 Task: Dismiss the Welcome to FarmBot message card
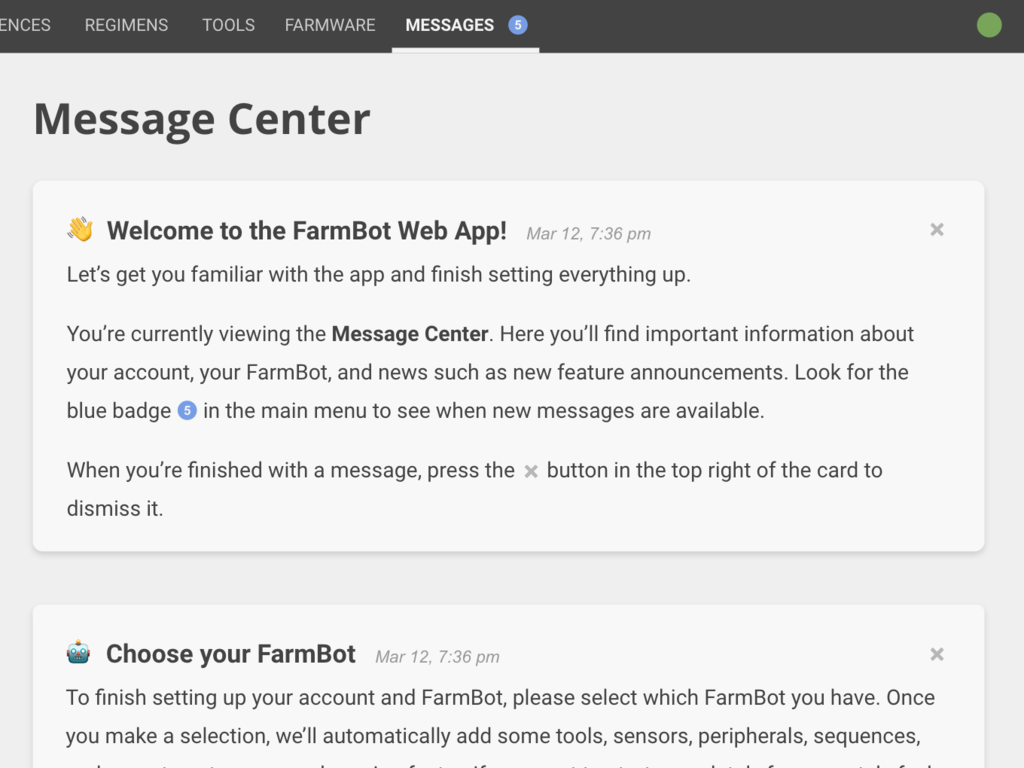point(937,230)
